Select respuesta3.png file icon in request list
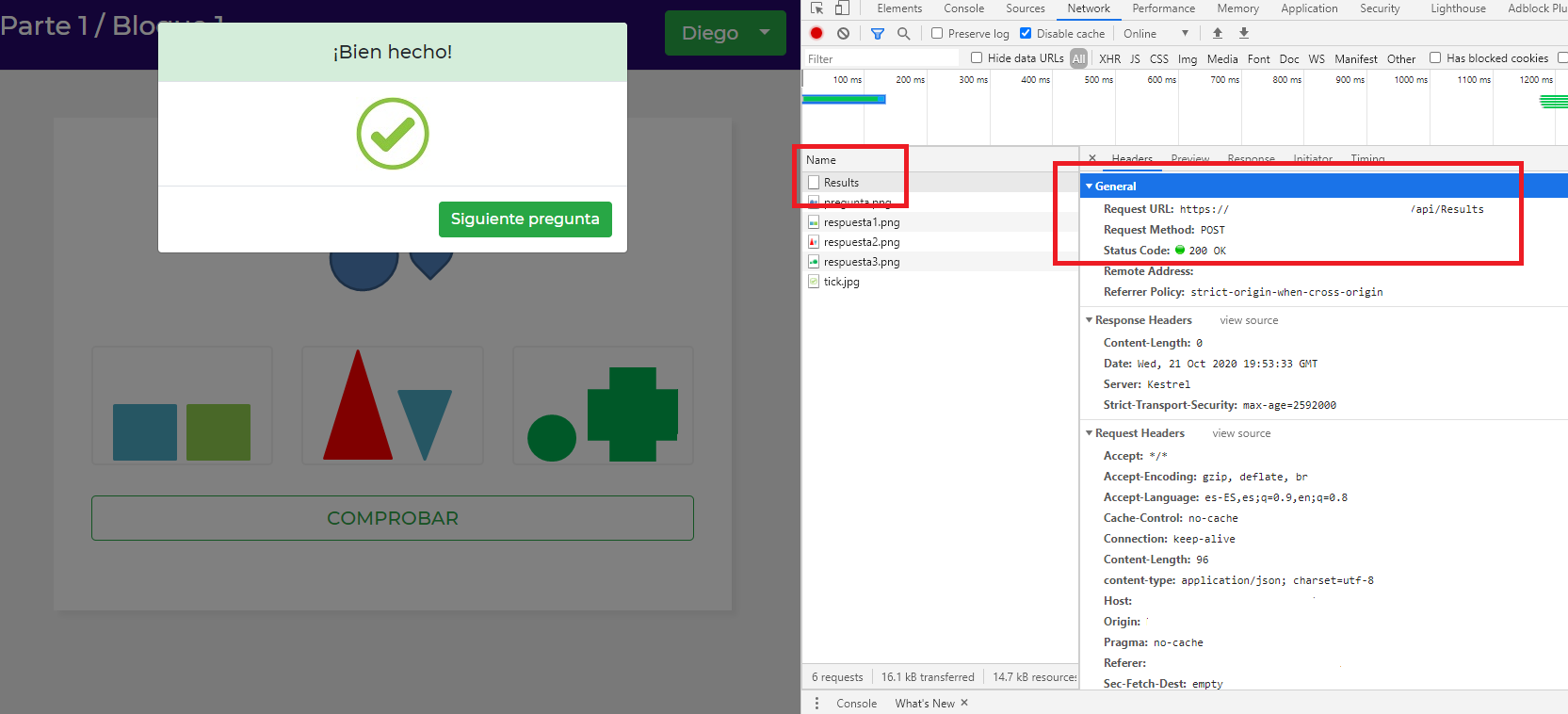Viewport: 1568px width, 714px height. 814,262
